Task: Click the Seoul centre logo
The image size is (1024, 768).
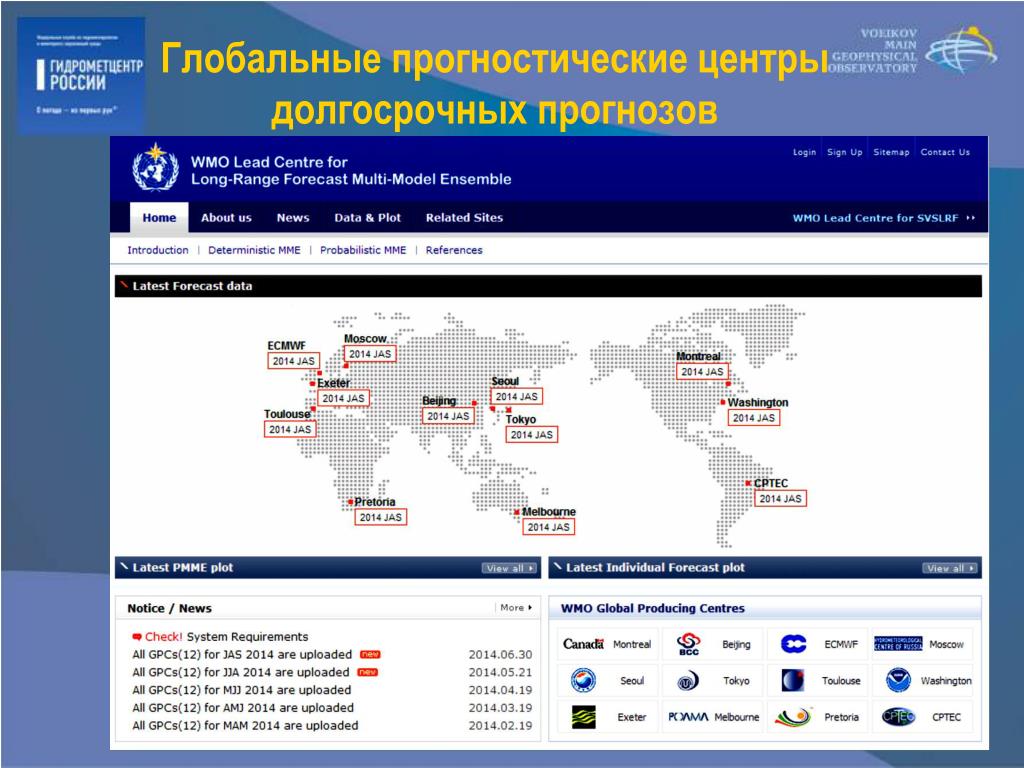Action: [583, 680]
